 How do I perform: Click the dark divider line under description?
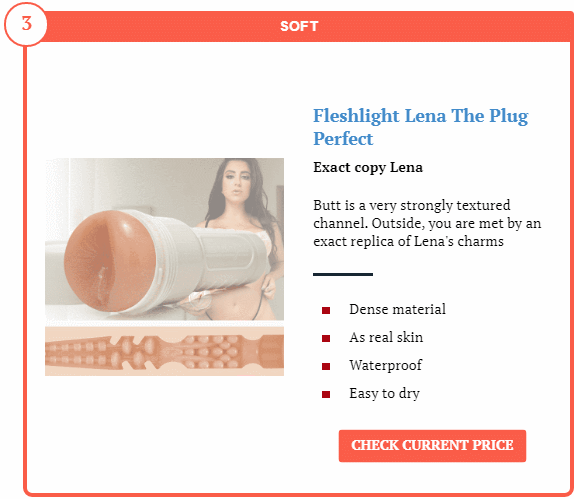click(x=343, y=274)
